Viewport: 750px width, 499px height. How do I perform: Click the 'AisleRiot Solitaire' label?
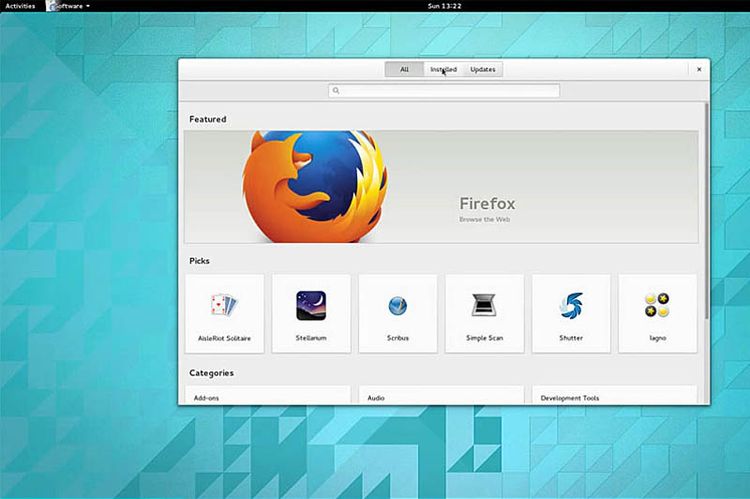coord(224,338)
